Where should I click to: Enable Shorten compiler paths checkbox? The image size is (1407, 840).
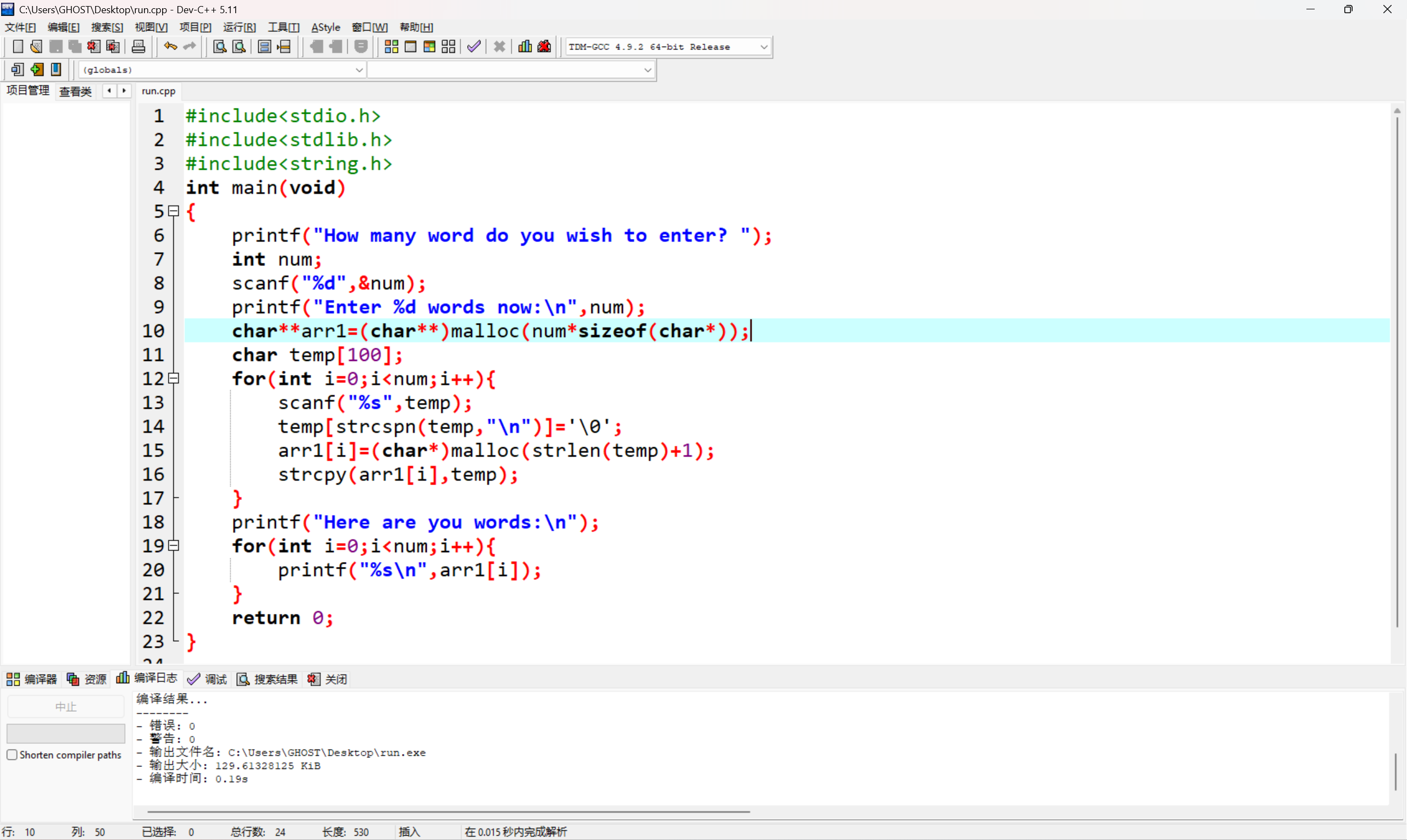(12, 754)
